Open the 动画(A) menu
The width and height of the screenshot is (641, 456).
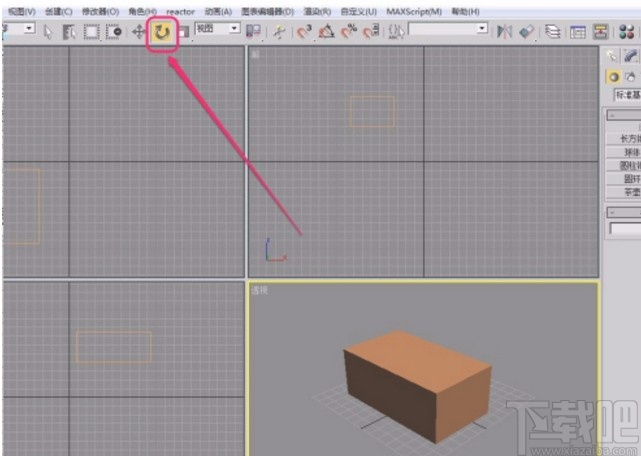[x=218, y=12]
